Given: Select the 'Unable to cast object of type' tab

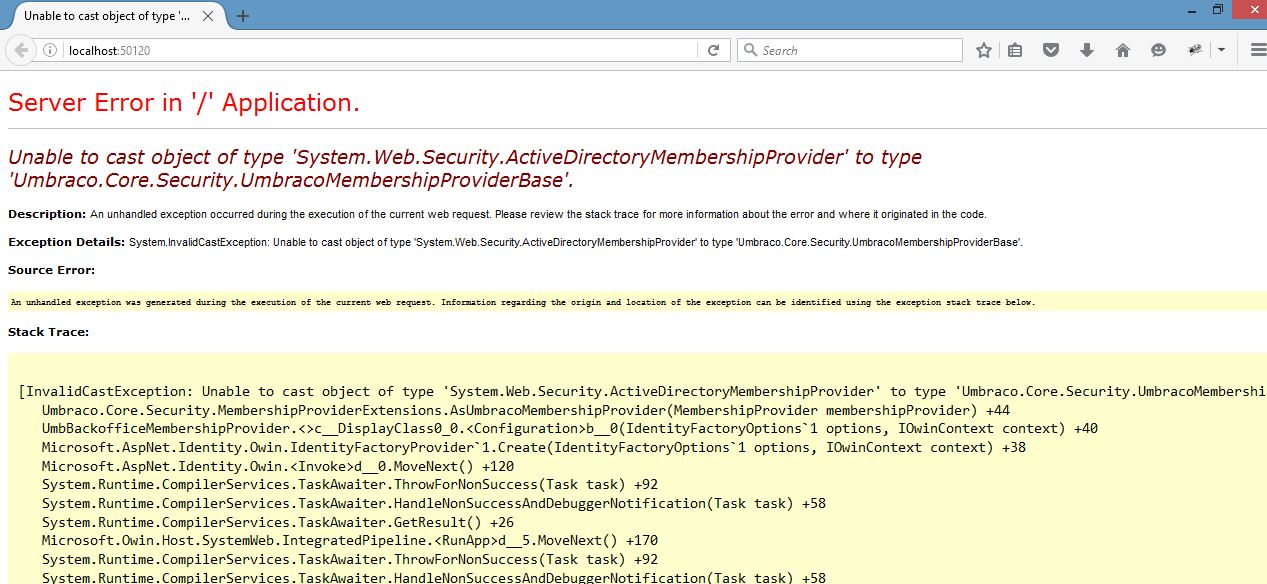Looking at the screenshot, I should [x=114, y=16].
